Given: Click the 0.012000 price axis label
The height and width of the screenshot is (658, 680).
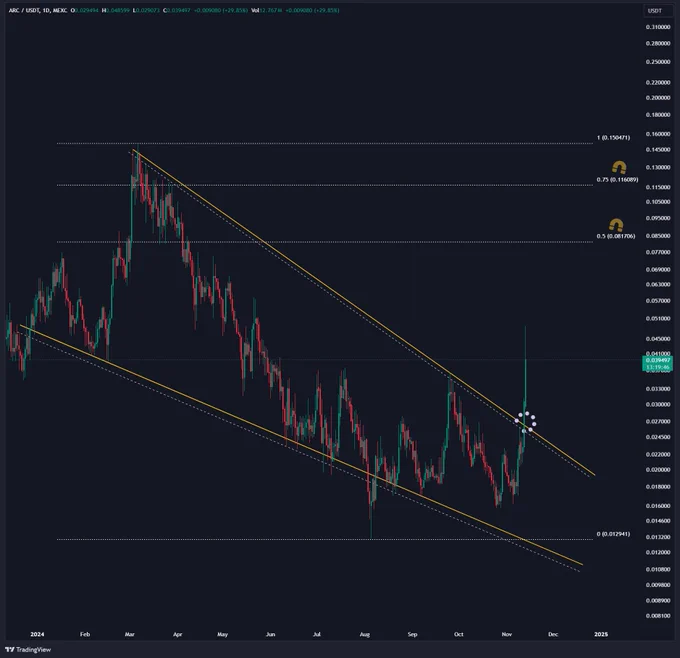Looking at the screenshot, I should (658, 552).
